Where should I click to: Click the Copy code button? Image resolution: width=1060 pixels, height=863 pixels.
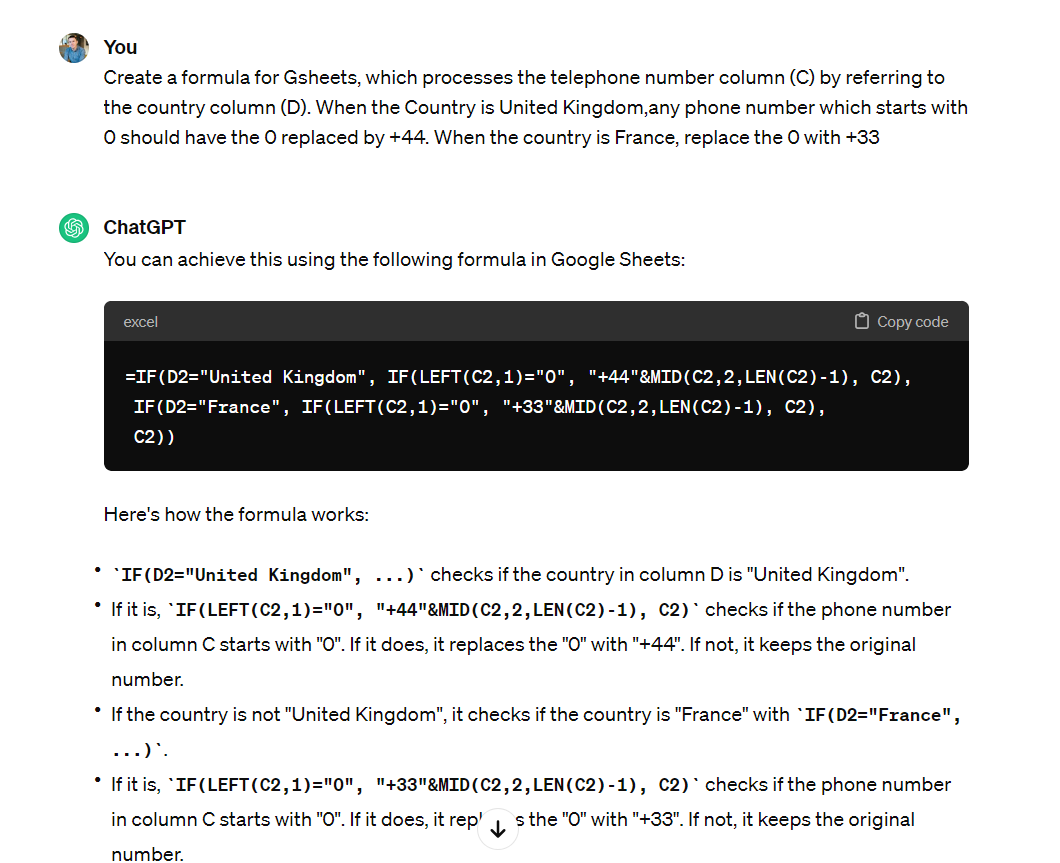(x=901, y=322)
